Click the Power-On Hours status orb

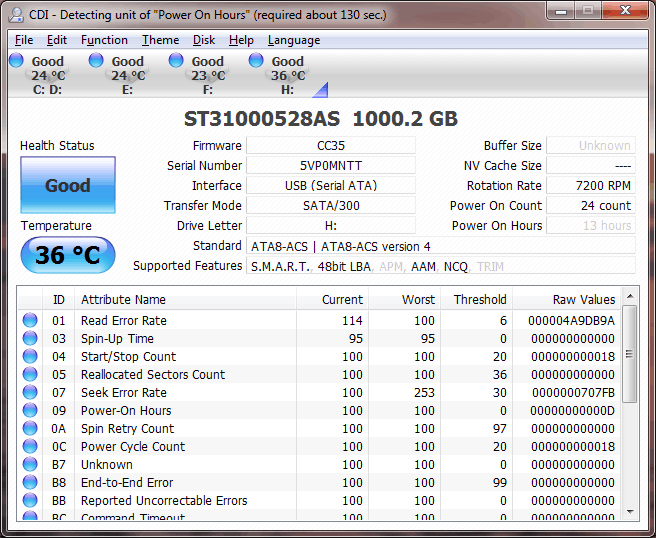(x=30, y=410)
